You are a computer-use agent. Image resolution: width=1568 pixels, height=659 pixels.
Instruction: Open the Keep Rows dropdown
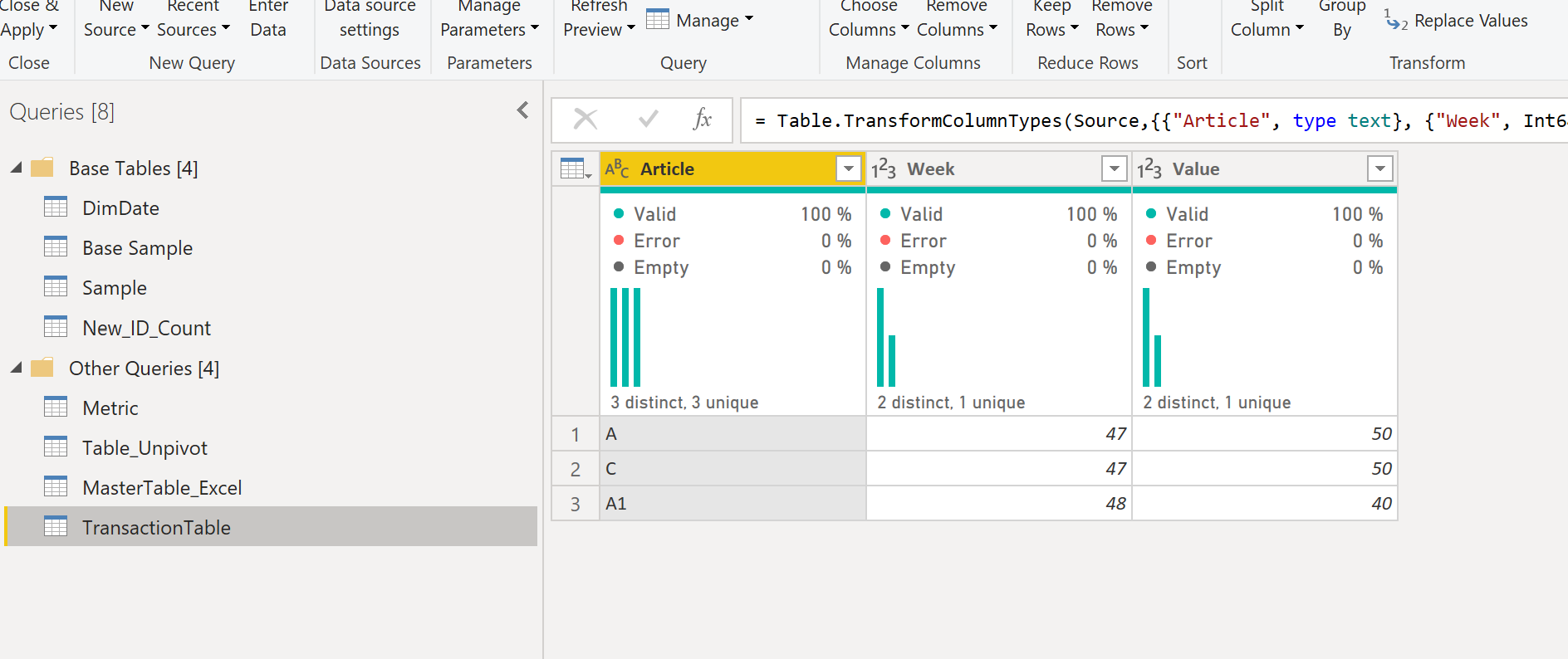click(x=1052, y=18)
